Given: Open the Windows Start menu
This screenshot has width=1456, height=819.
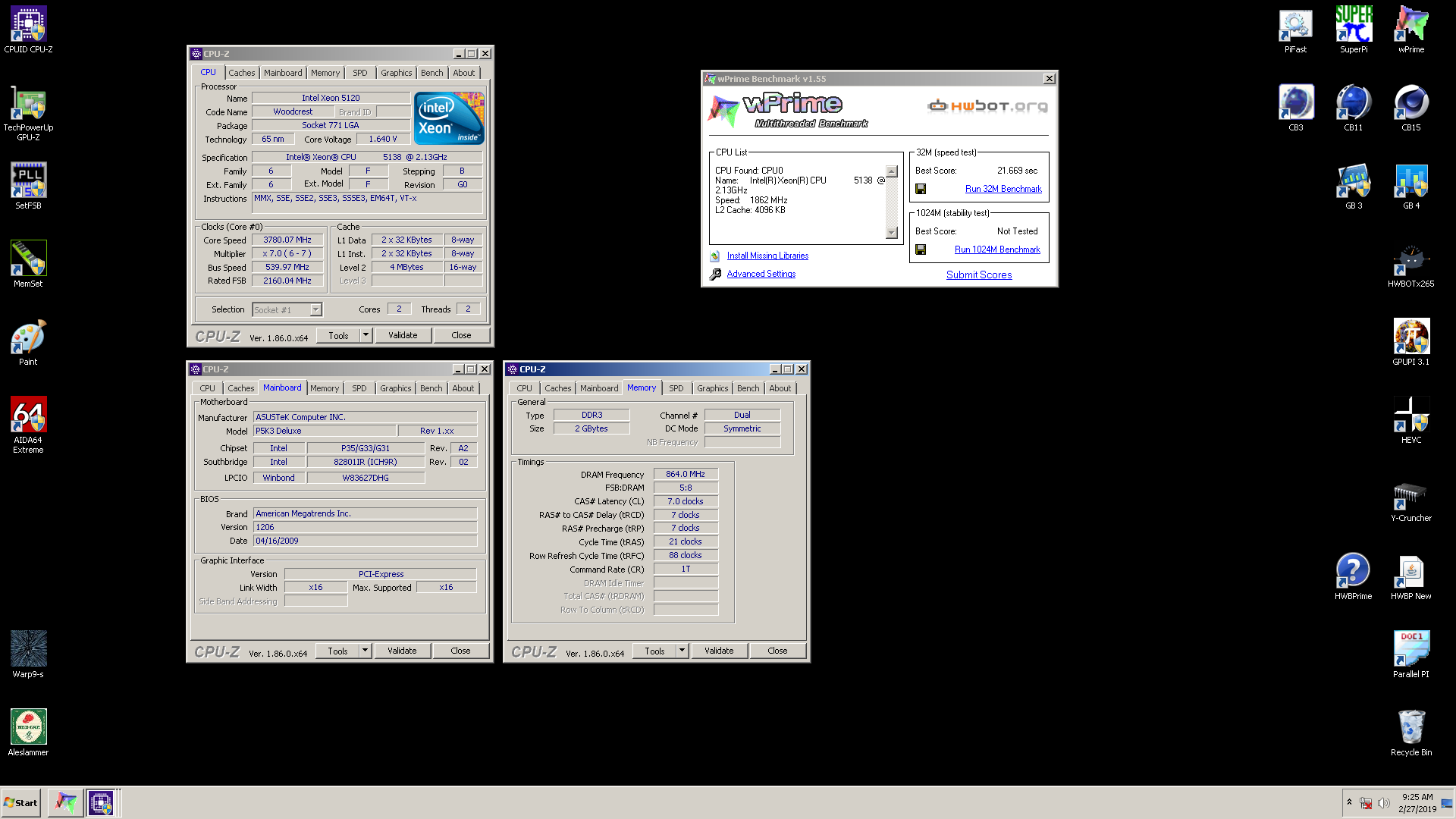Looking at the screenshot, I should (21, 802).
